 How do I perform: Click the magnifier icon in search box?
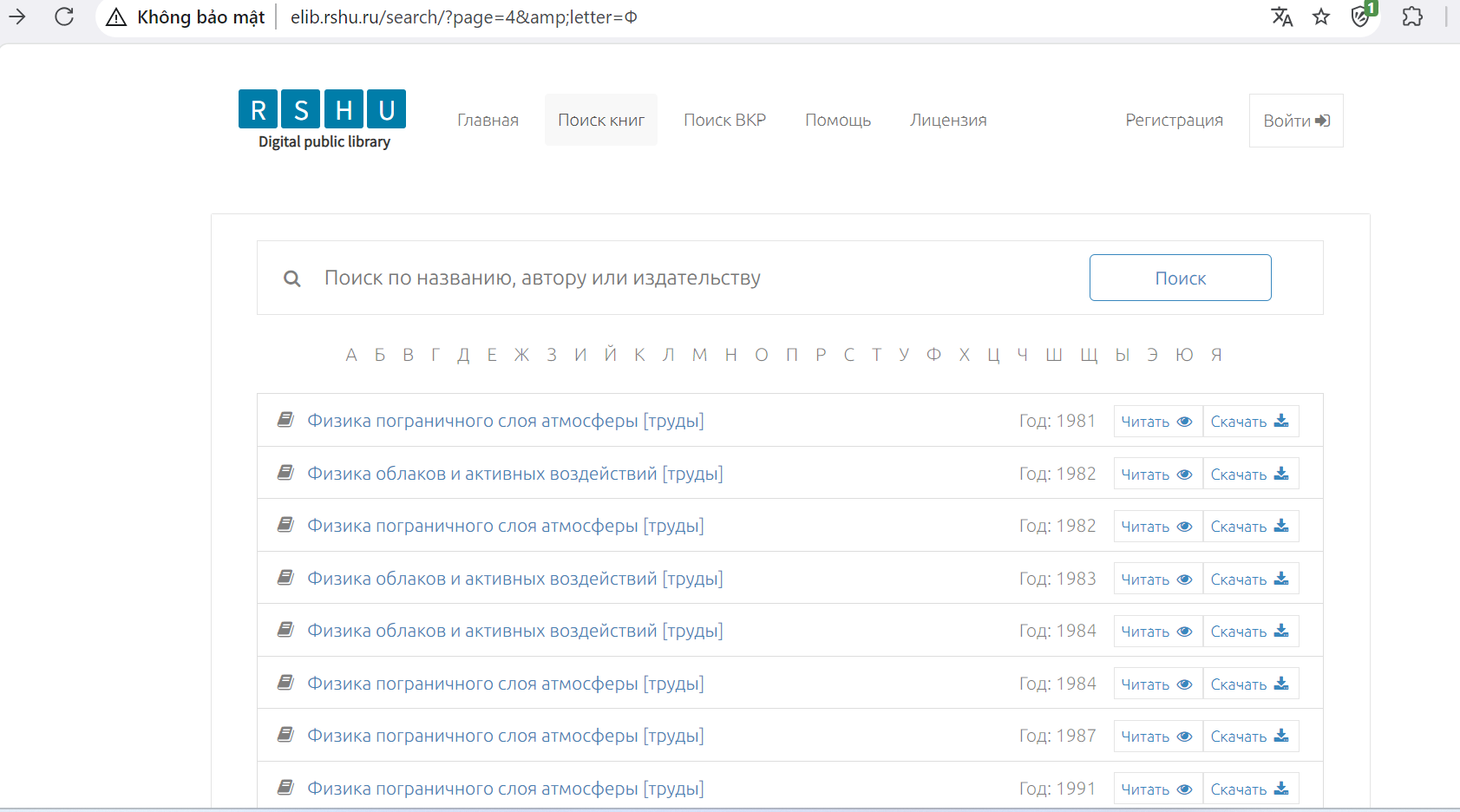pos(292,278)
